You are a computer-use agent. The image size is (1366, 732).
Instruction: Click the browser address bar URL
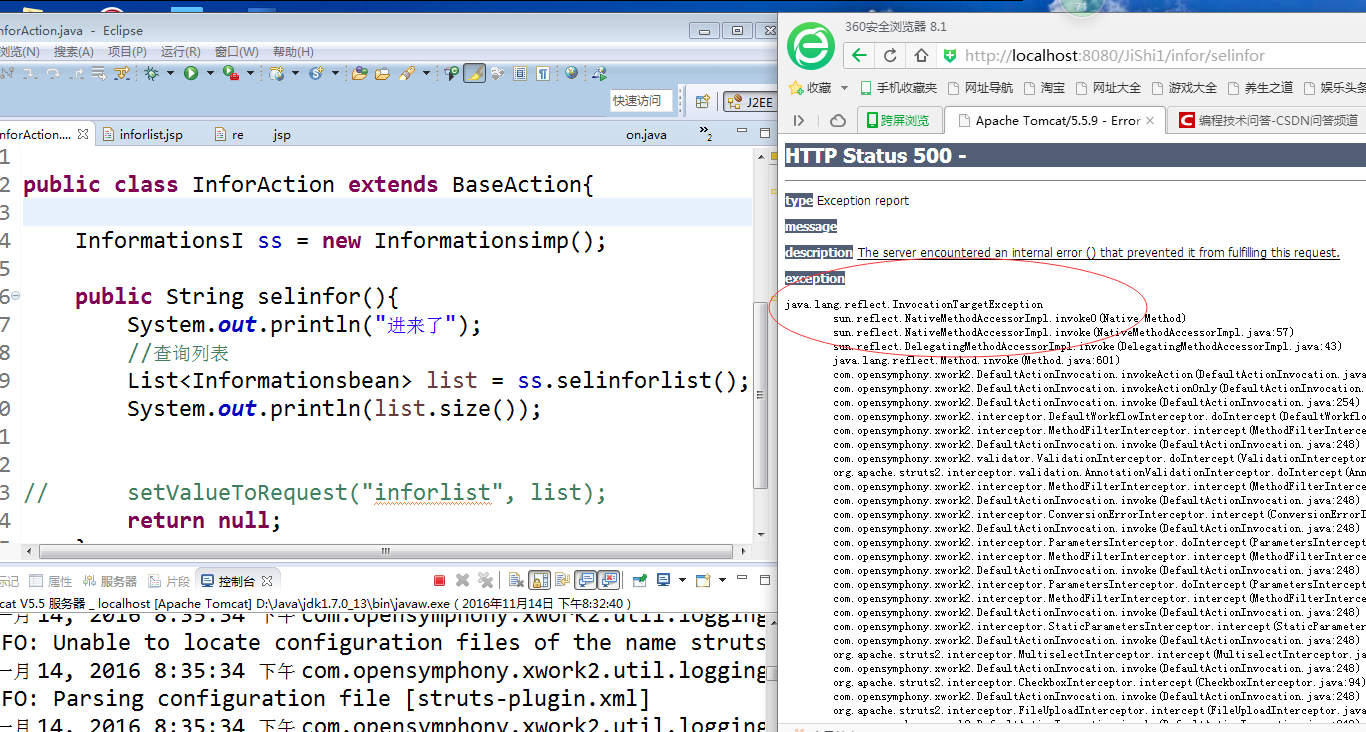click(x=1114, y=56)
